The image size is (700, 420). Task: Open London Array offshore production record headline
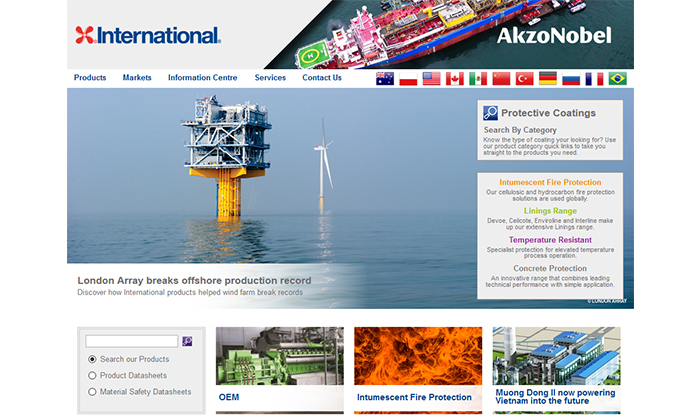pos(194,280)
